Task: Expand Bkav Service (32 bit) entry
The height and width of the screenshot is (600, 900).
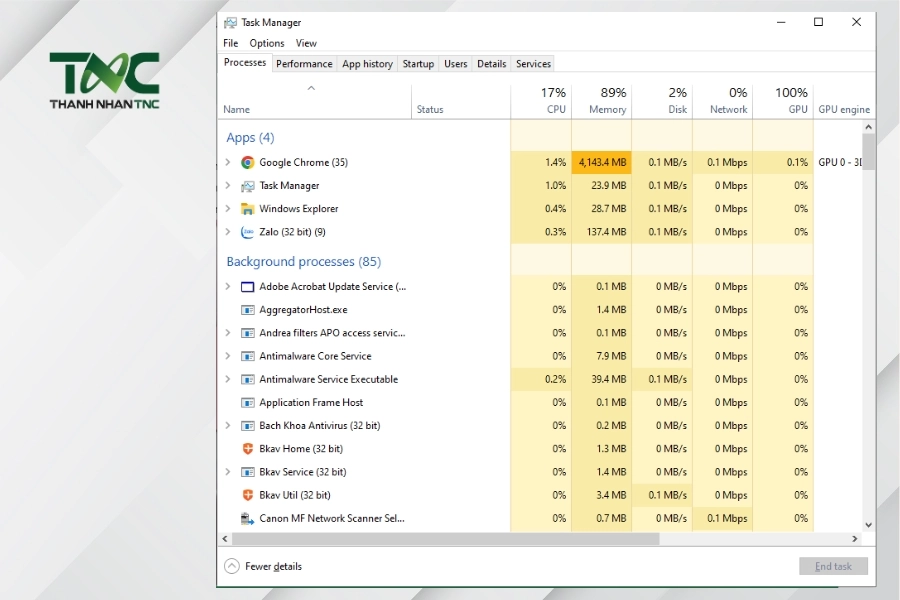Action: (228, 472)
